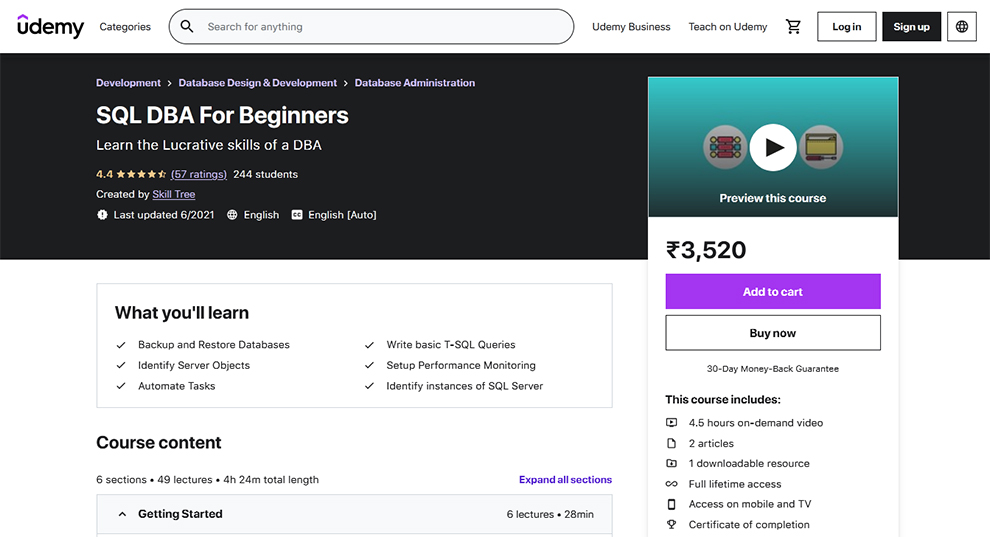Click the 30-Day Money-Back Guarantee text

tap(773, 369)
